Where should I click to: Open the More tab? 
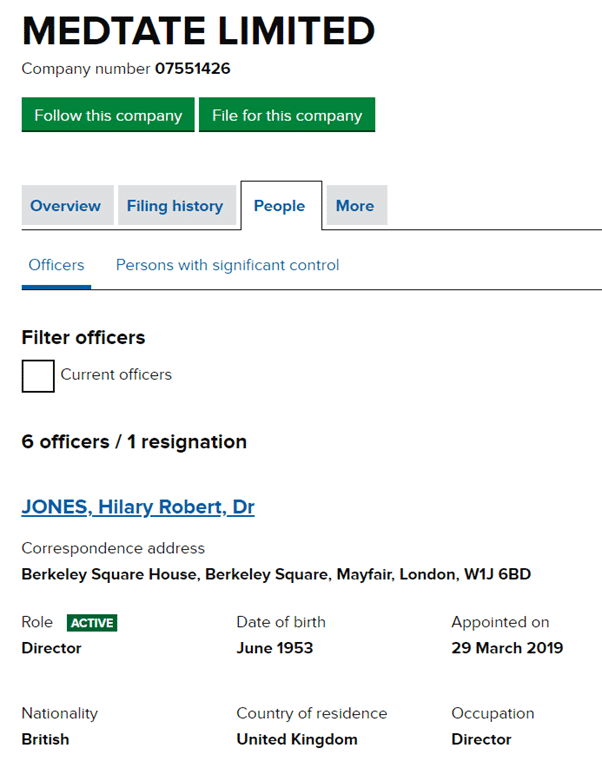[x=355, y=206]
